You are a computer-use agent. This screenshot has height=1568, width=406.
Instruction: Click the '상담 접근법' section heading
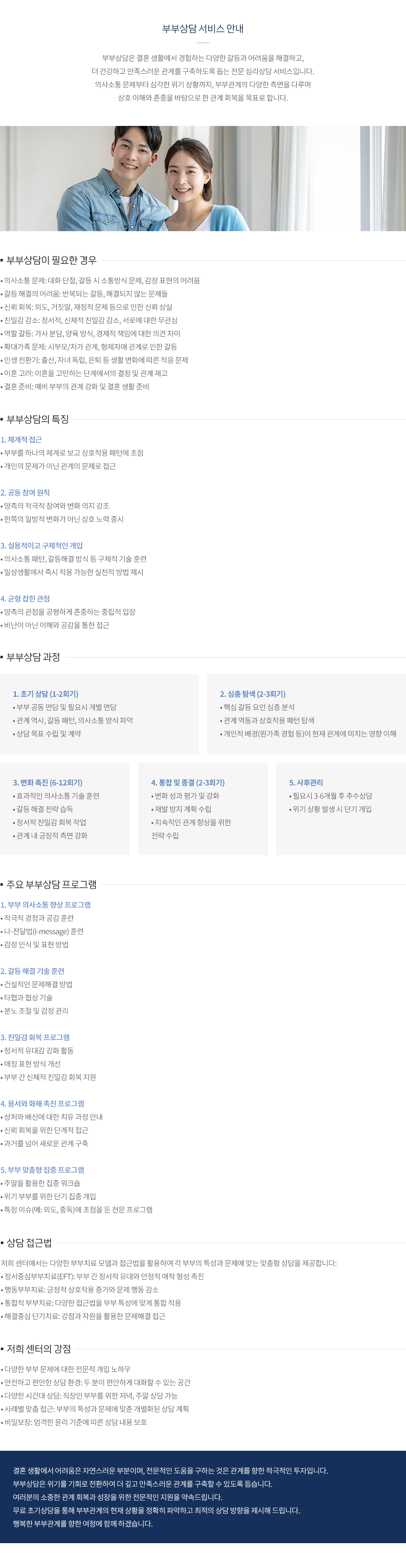(x=29, y=1242)
